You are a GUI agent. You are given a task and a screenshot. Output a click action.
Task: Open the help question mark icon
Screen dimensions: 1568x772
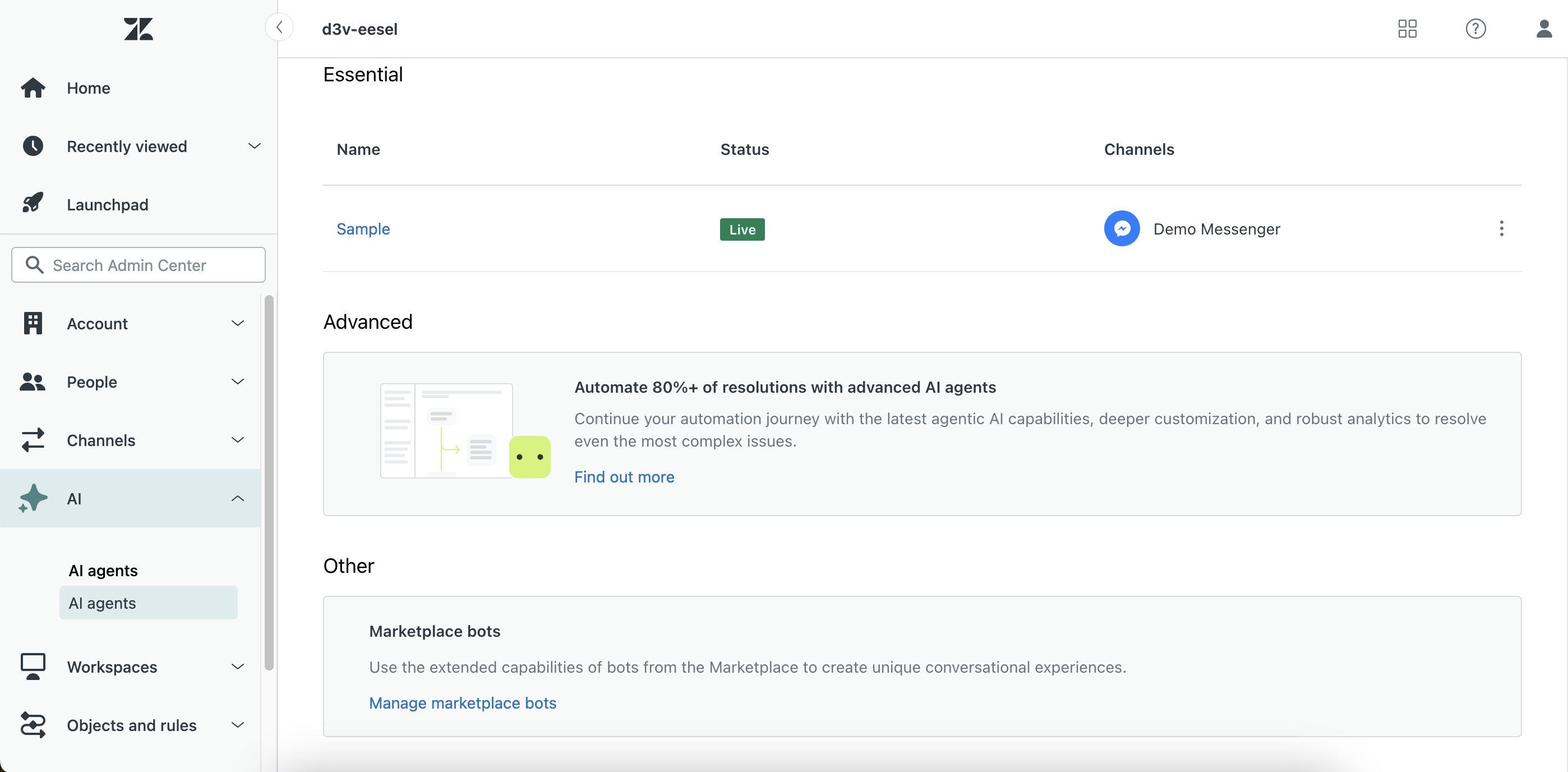(x=1475, y=29)
